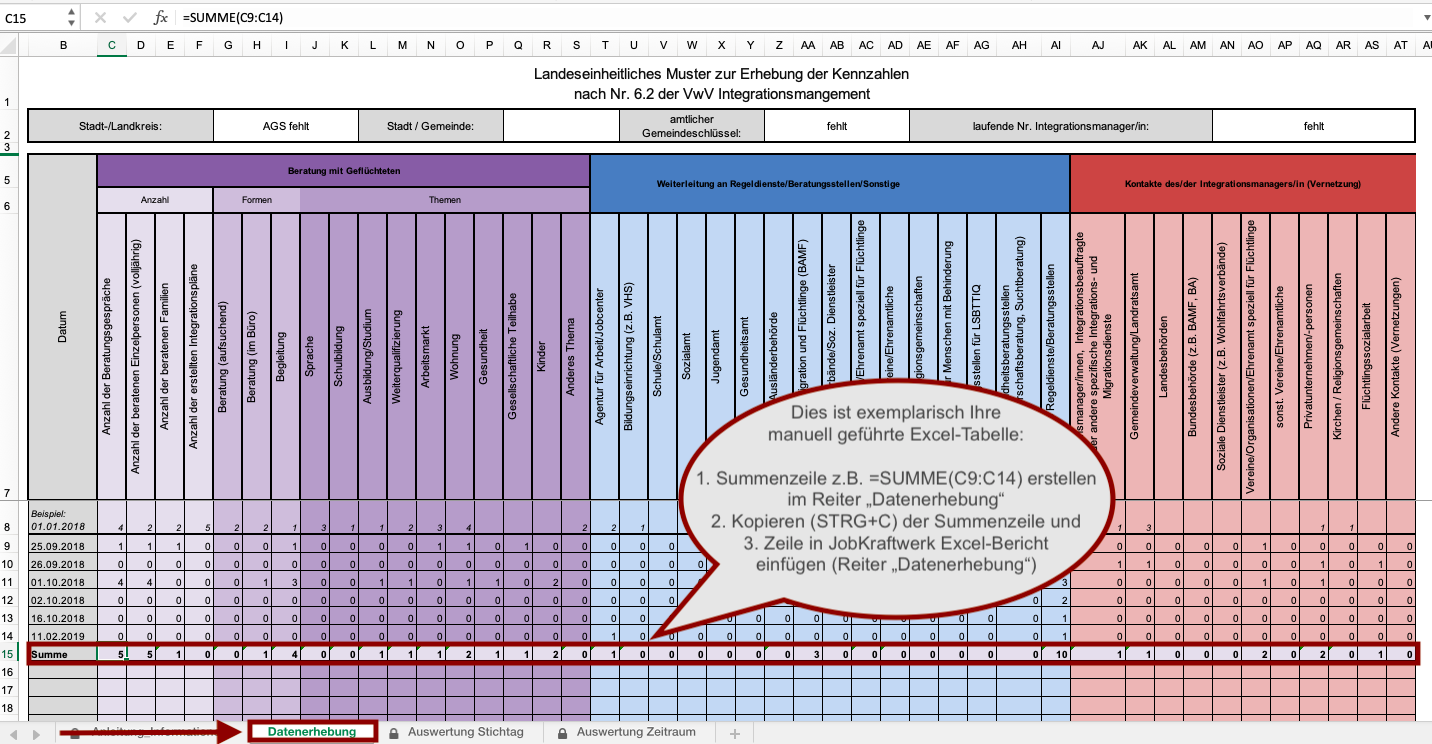Click the title 'Landeseinheitliches Muster zur Erhebung'
The image size is (1432, 744).
722,73
